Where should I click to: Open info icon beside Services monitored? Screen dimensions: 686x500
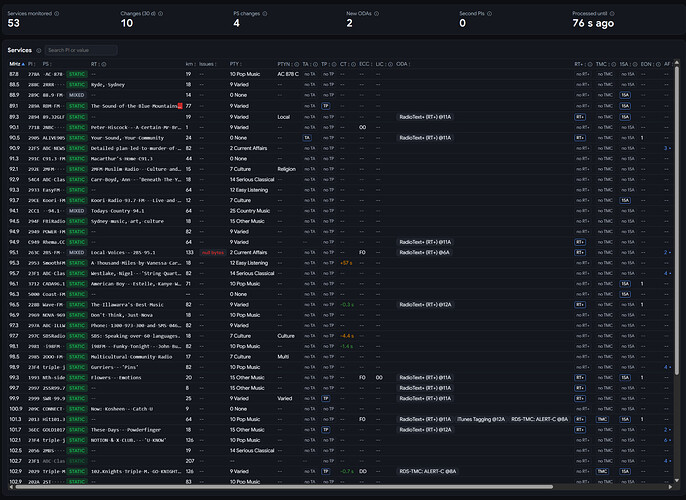(56, 14)
